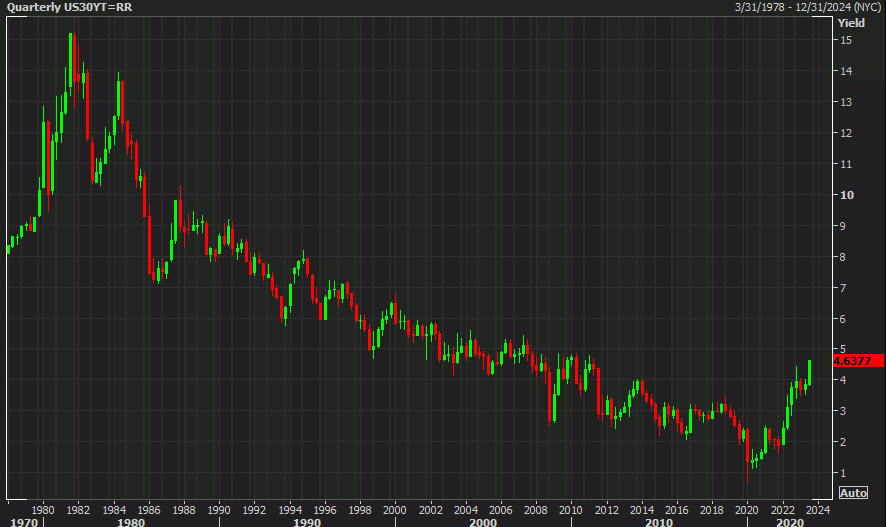886x527 pixels.
Task: Click the 1992 year tick label
Action: [254, 510]
